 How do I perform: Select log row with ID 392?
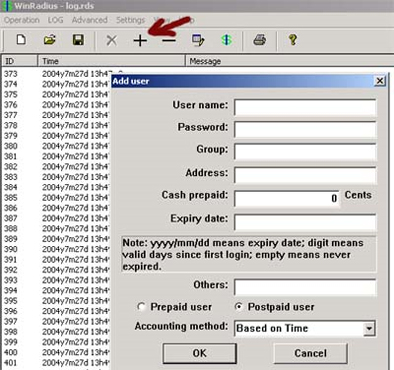pos(56,270)
